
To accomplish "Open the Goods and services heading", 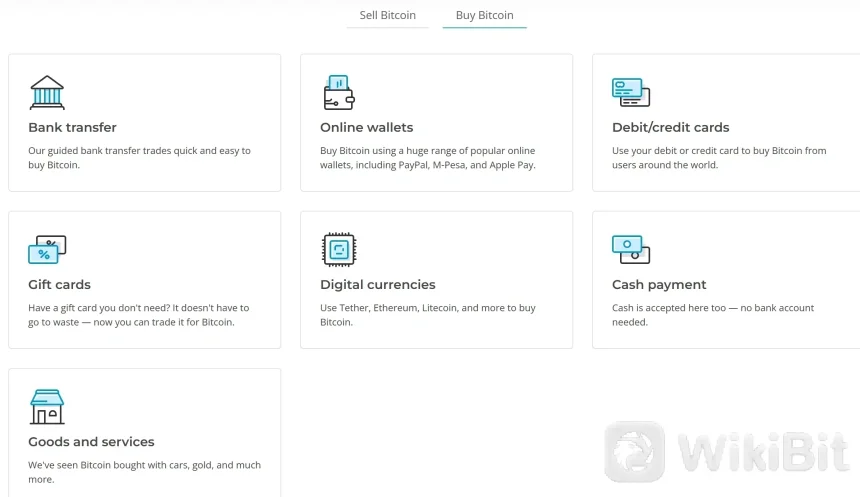I will [x=91, y=441].
